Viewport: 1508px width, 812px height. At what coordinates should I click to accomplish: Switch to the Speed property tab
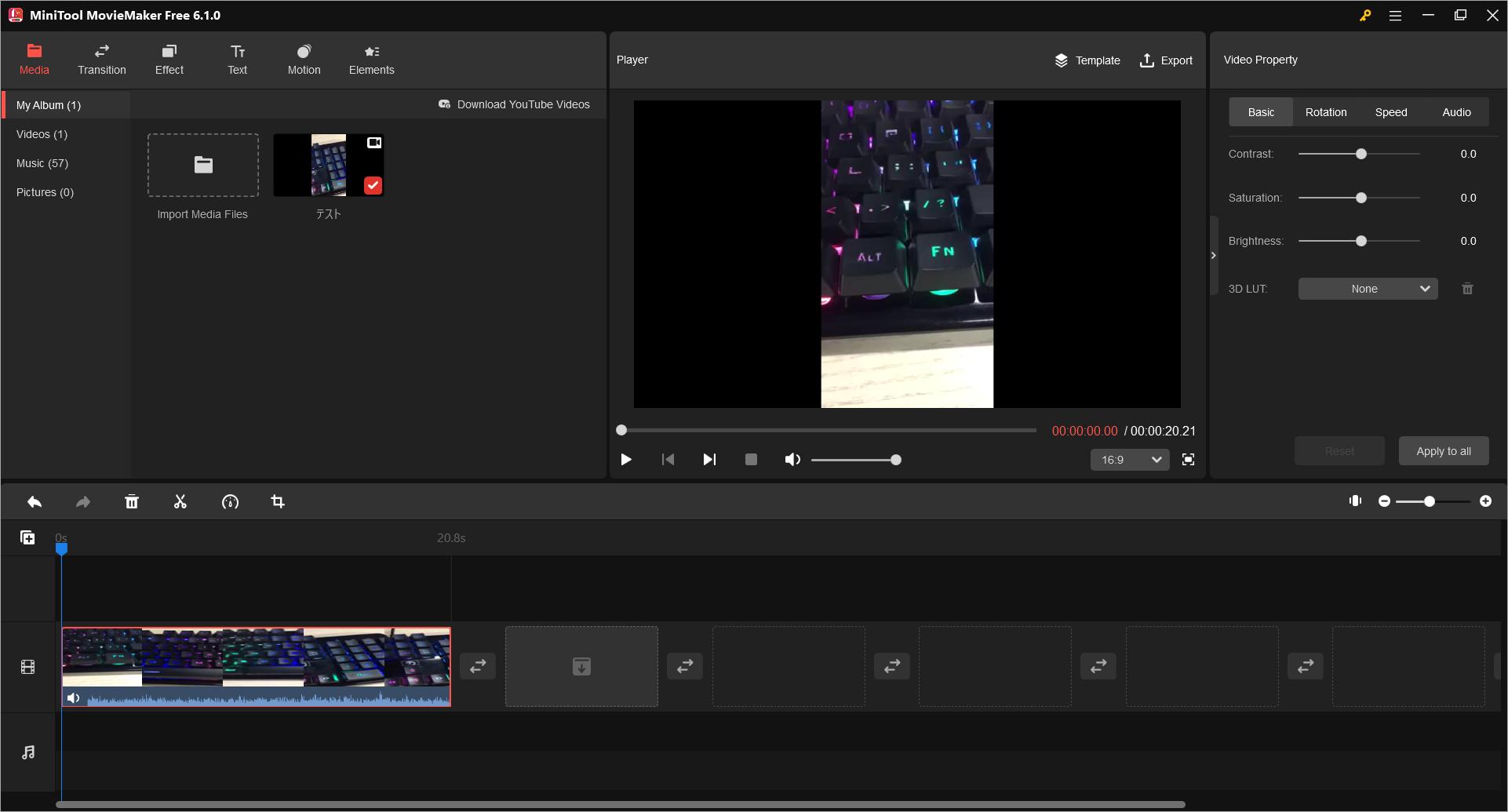[x=1391, y=112]
